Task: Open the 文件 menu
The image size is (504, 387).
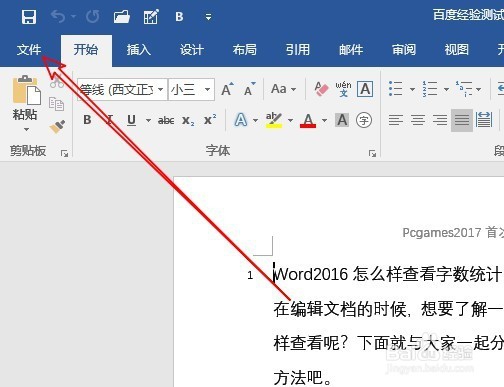Action: pyautogui.click(x=29, y=50)
